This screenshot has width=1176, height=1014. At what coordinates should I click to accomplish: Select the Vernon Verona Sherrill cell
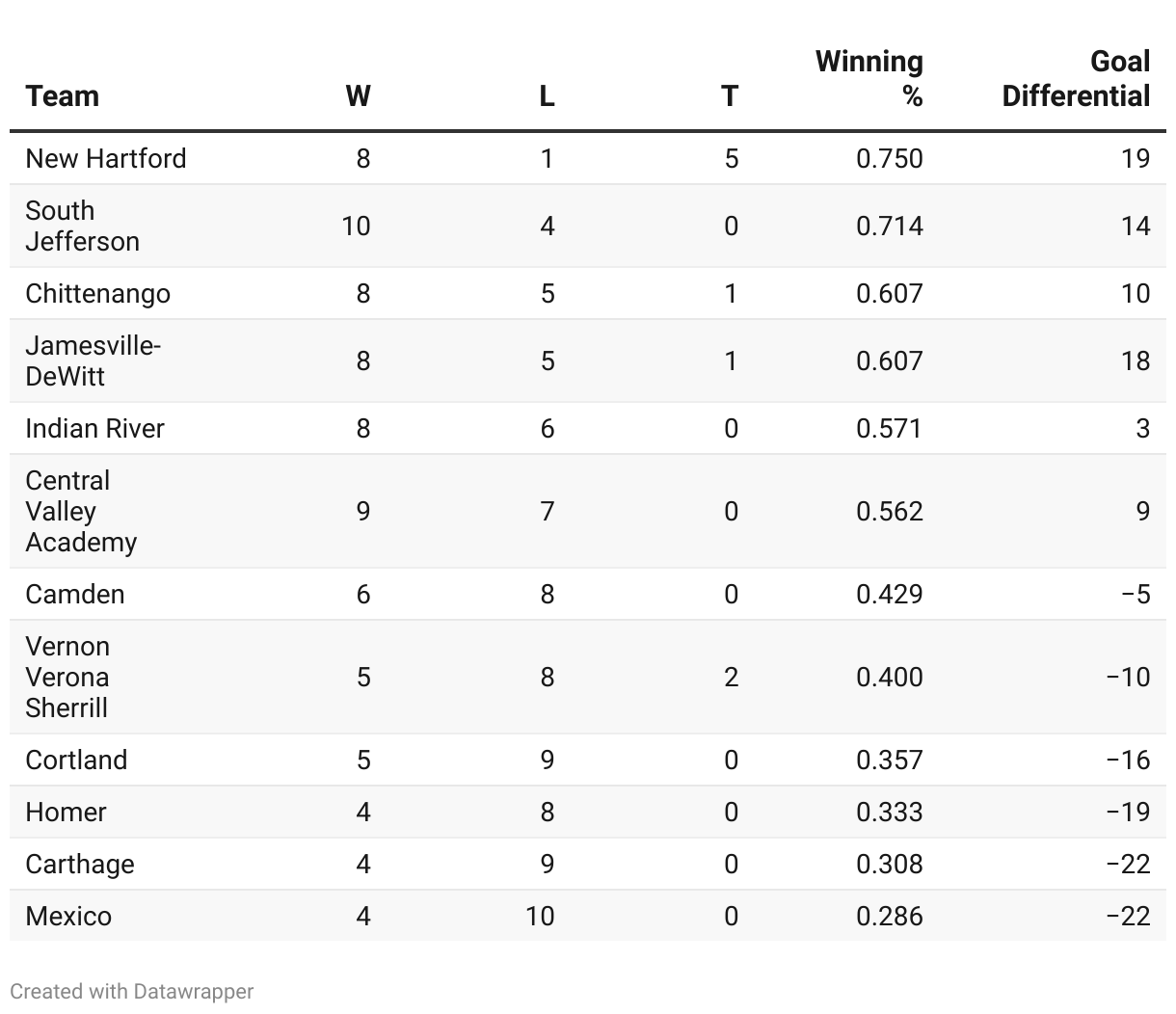click(67, 677)
